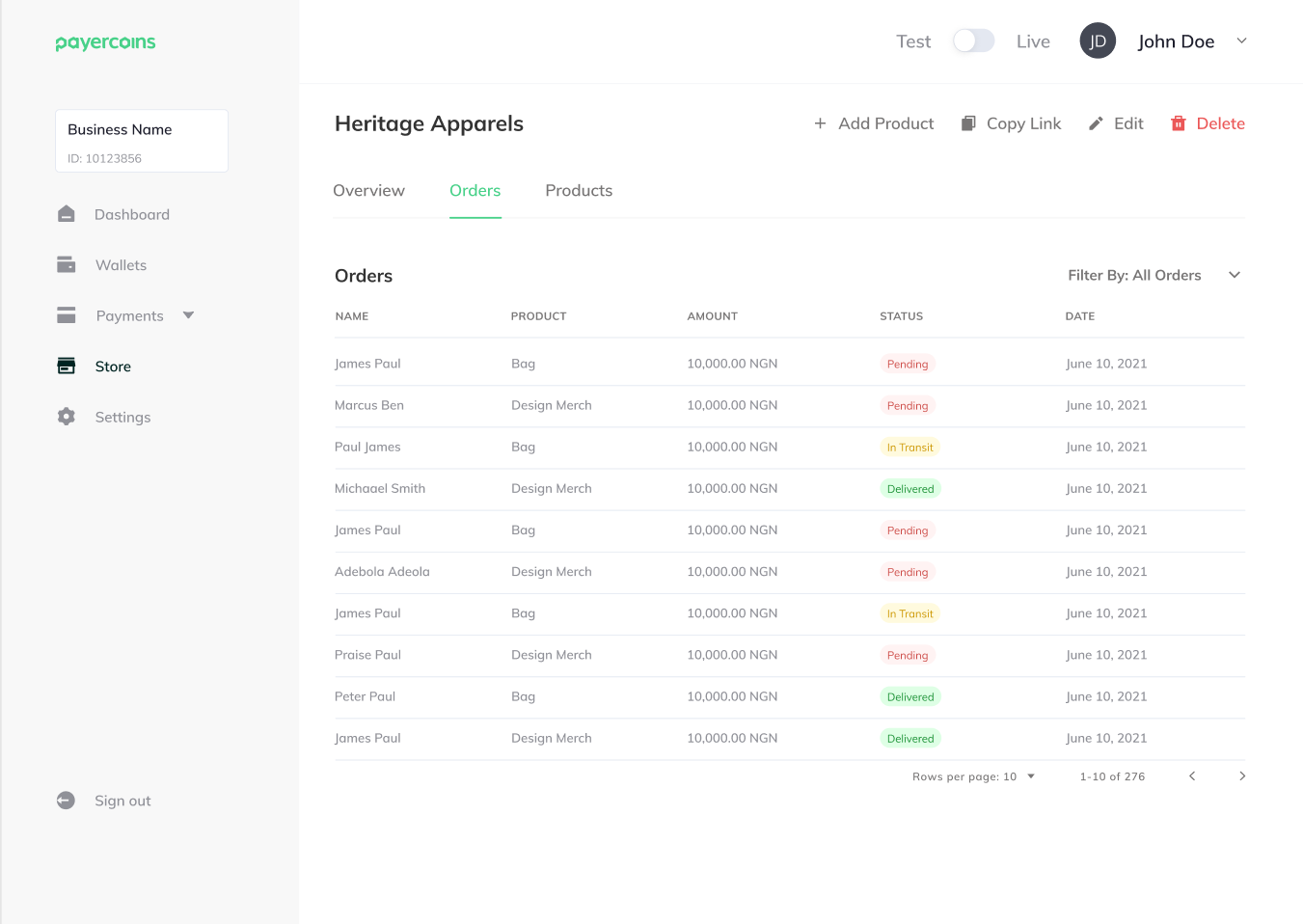
Task: Go to the next page of orders
Action: pos(1242,775)
